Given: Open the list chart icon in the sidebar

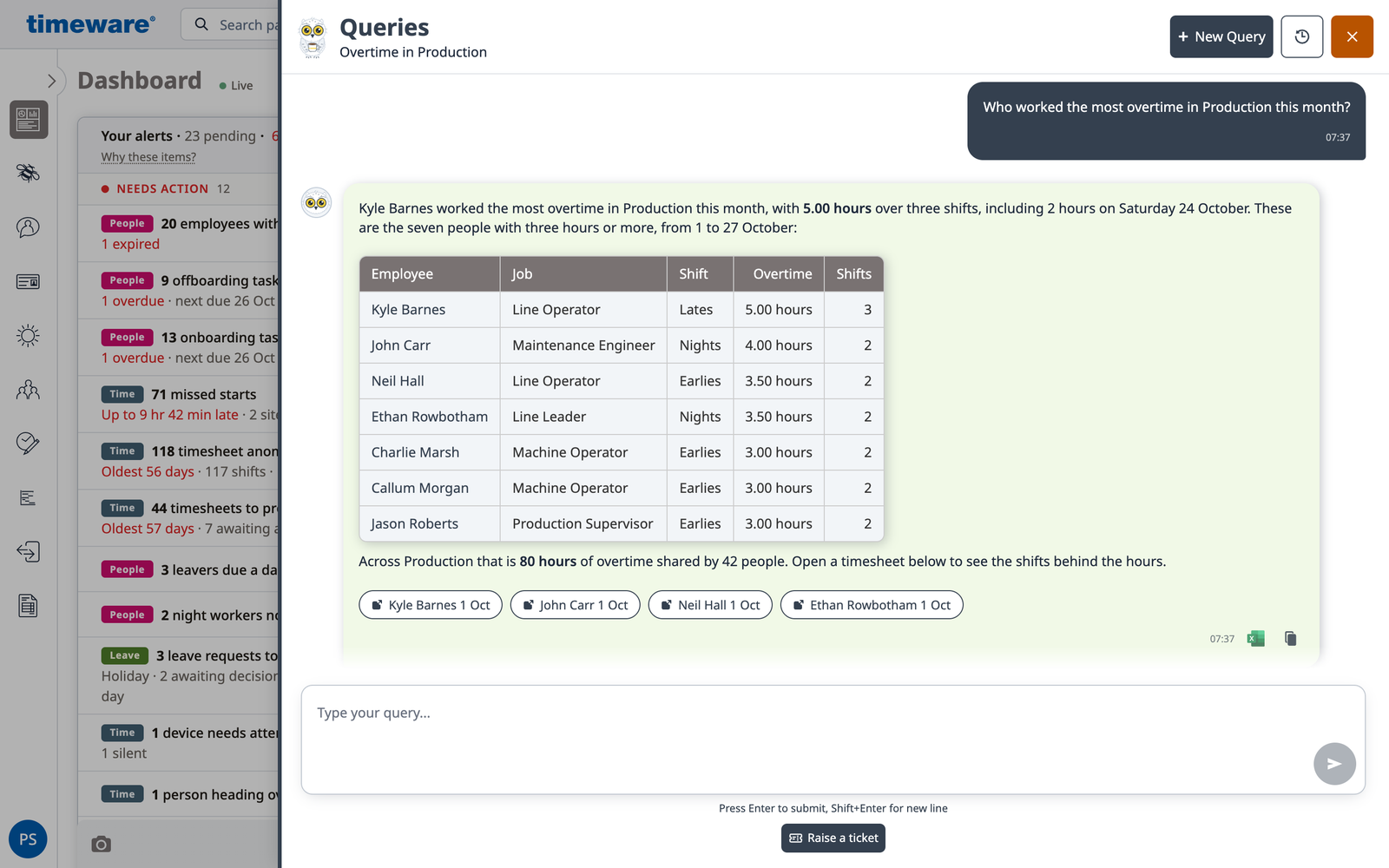Looking at the screenshot, I should (29, 498).
